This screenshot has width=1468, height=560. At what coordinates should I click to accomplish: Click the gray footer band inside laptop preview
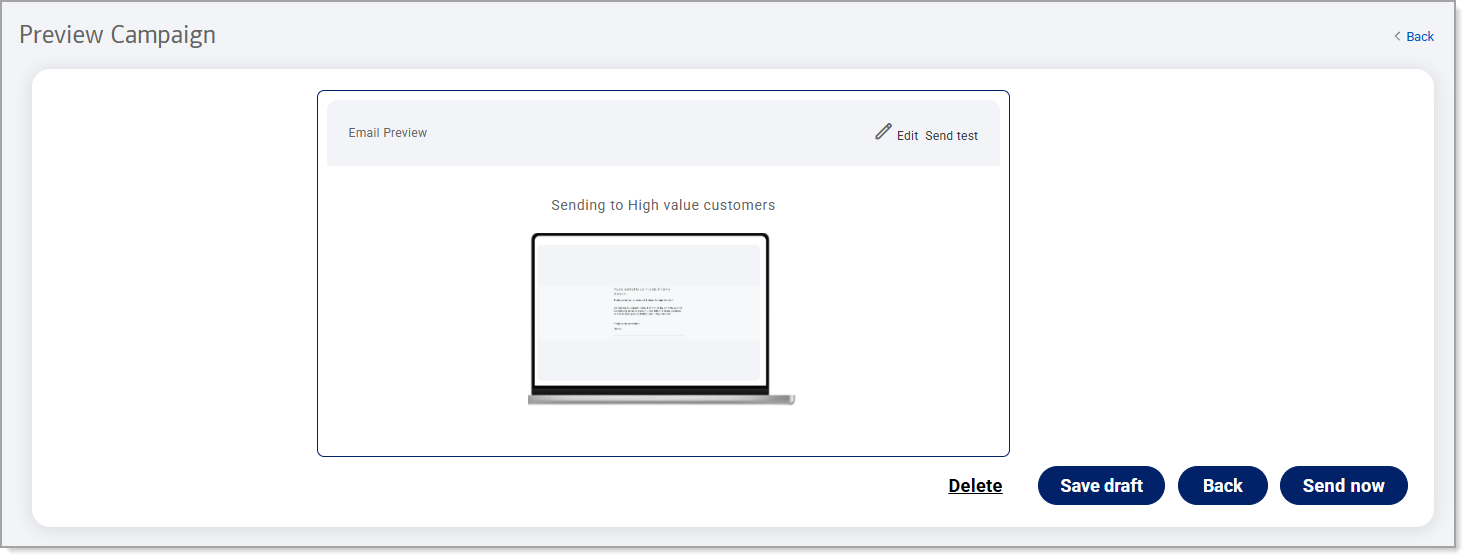pos(650,358)
